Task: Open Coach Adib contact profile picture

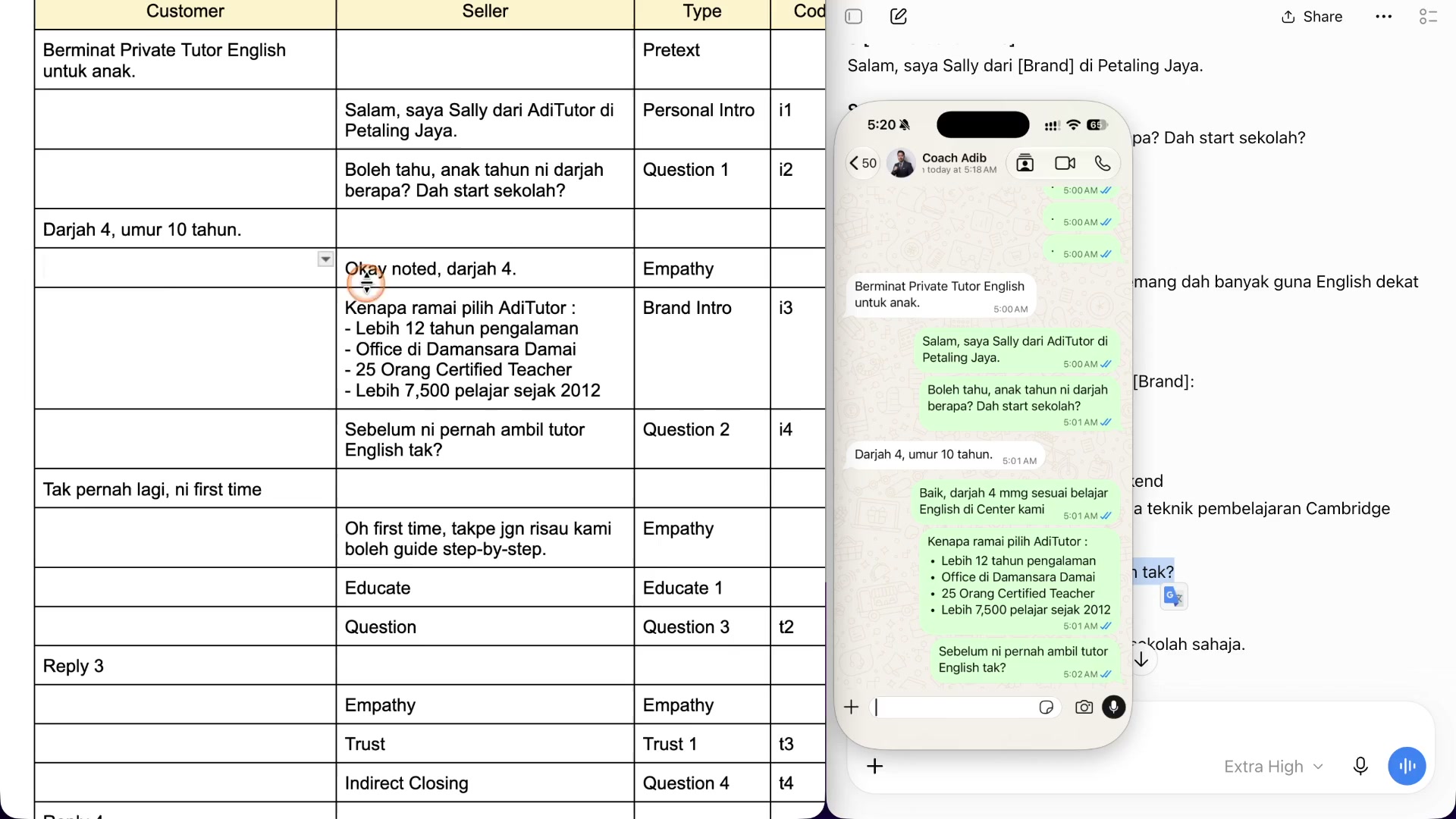Action: click(902, 163)
